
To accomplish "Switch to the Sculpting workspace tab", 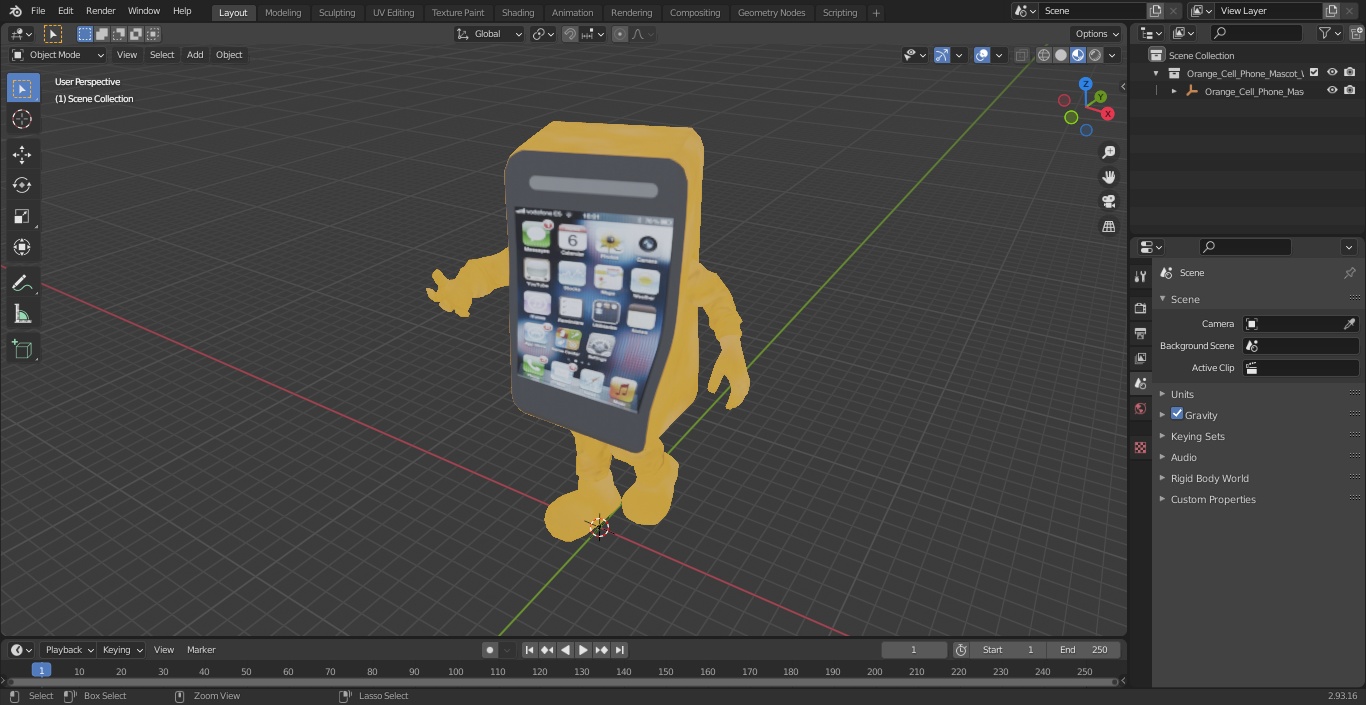I will (337, 12).
